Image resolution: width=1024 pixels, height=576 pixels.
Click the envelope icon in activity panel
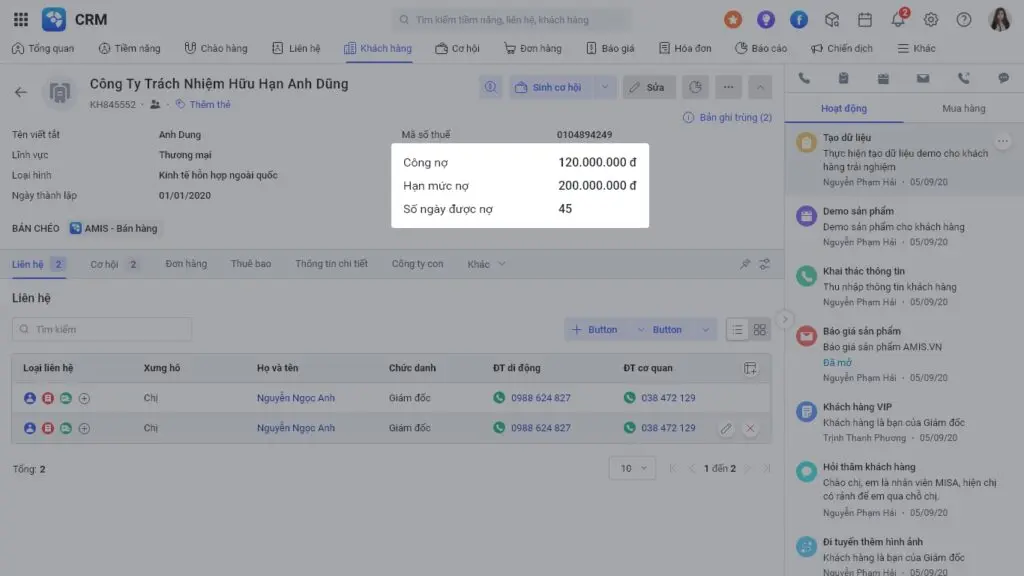(x=923, y=78)
